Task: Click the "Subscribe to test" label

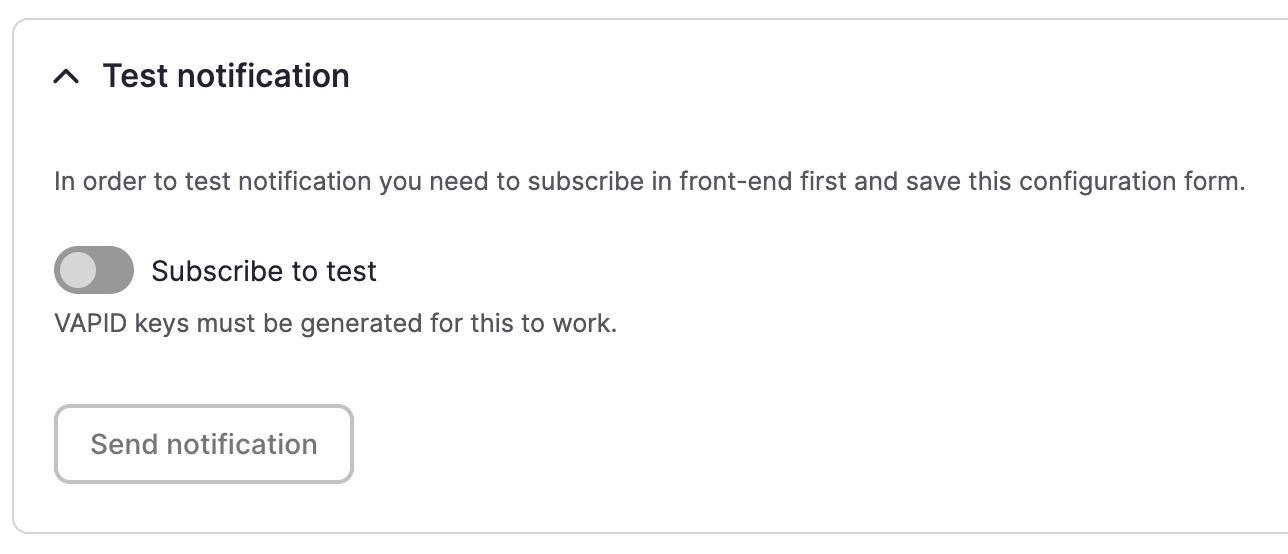Action: [264, 271]
